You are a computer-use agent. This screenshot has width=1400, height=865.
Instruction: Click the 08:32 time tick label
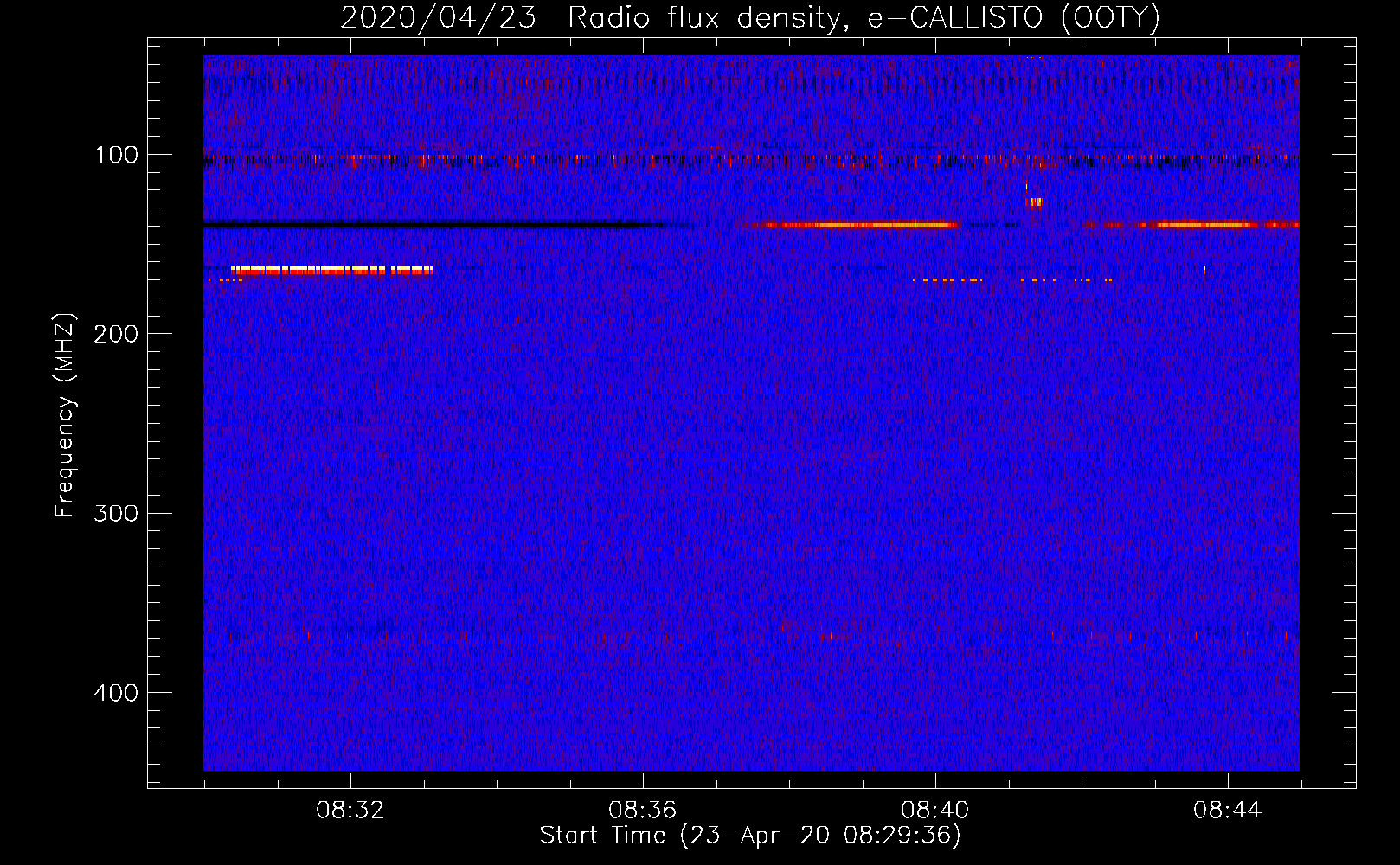click(350, 811)
